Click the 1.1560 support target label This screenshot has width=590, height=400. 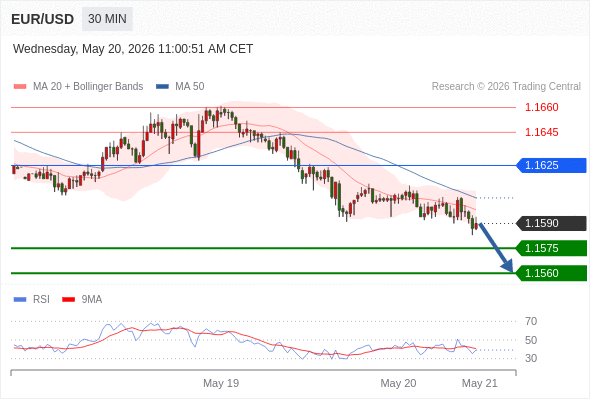(x=551, y=273)
